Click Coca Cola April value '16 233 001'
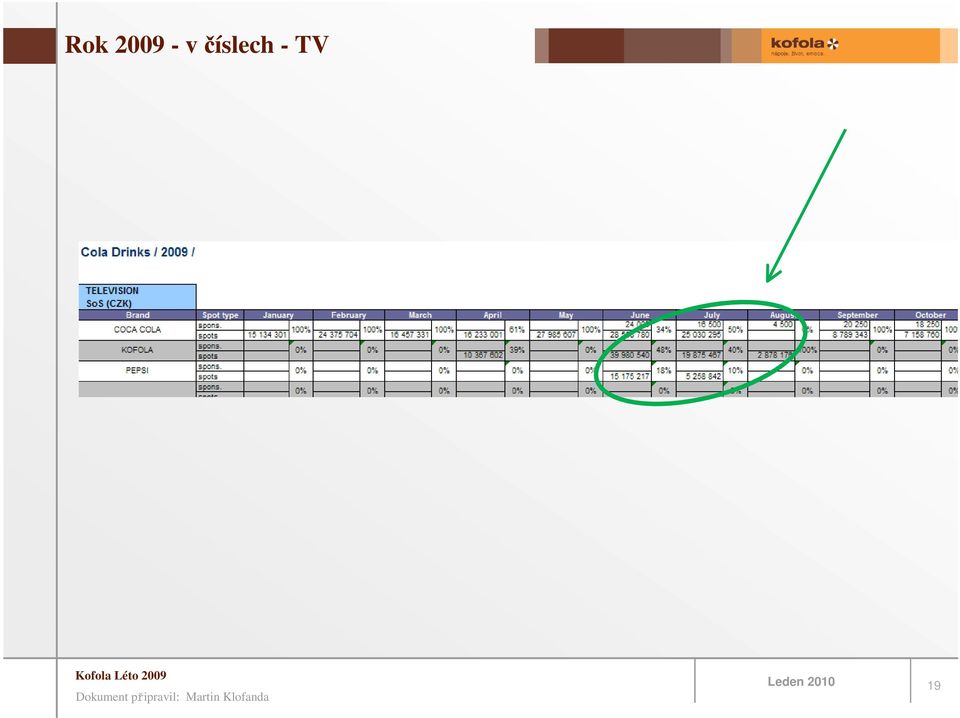This screenshot has width=960, height=718. [x=482, y=335]
